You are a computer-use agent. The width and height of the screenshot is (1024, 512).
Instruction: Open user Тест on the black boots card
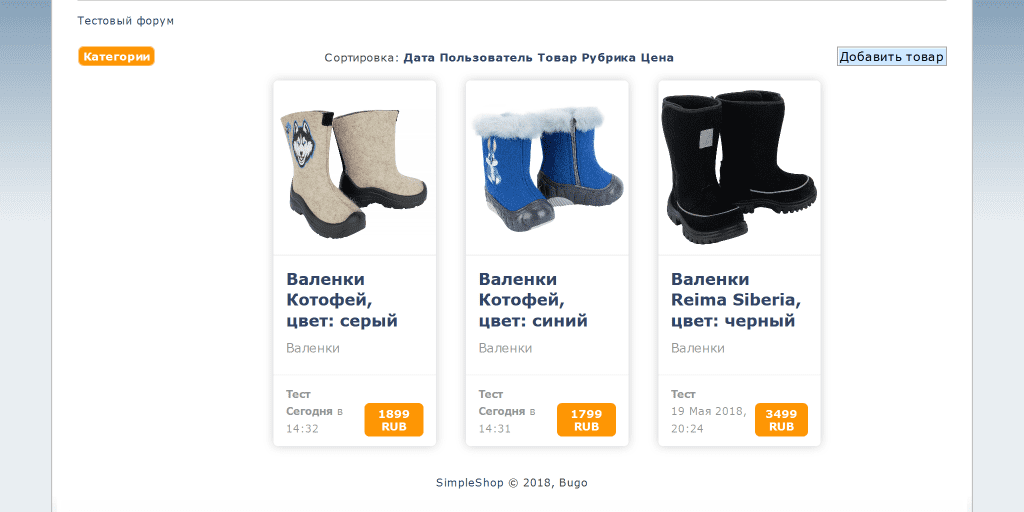coord(683,394)
